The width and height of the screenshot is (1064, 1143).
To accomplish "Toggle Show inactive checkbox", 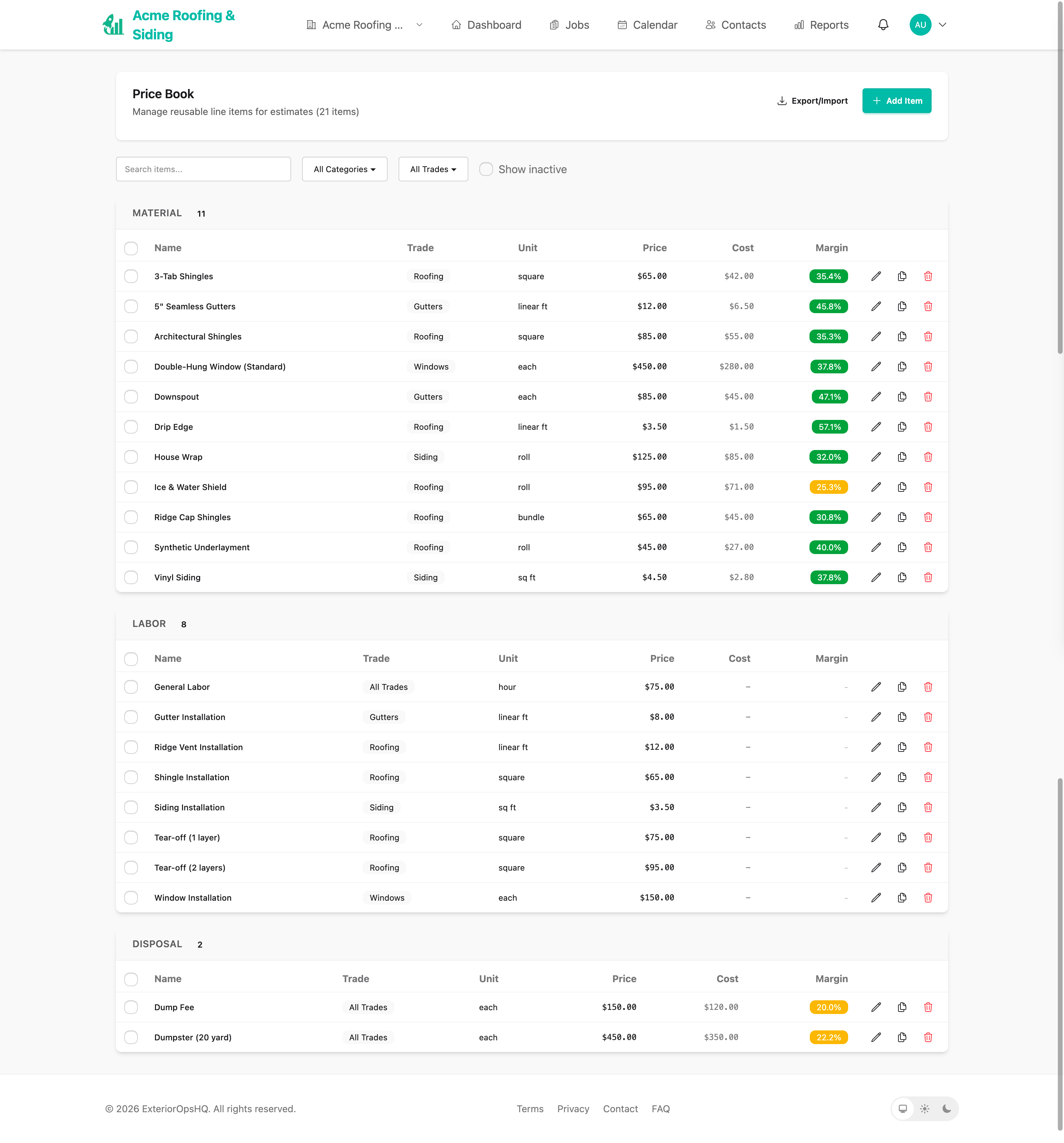I will click(x=486, y=169).
